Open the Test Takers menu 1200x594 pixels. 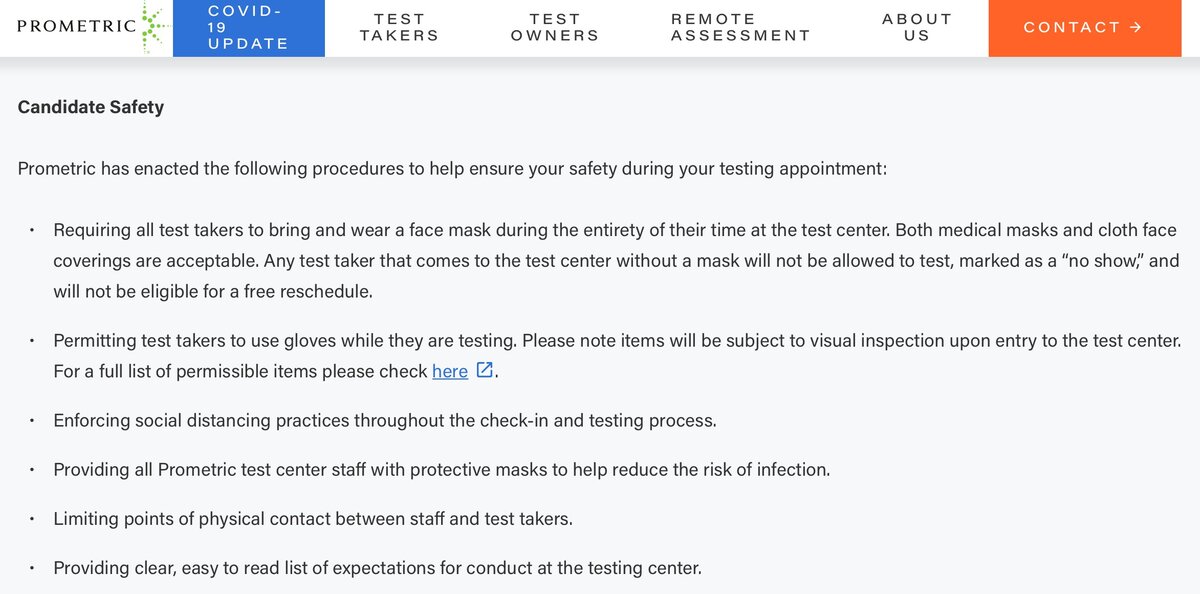tap(399, 28)
